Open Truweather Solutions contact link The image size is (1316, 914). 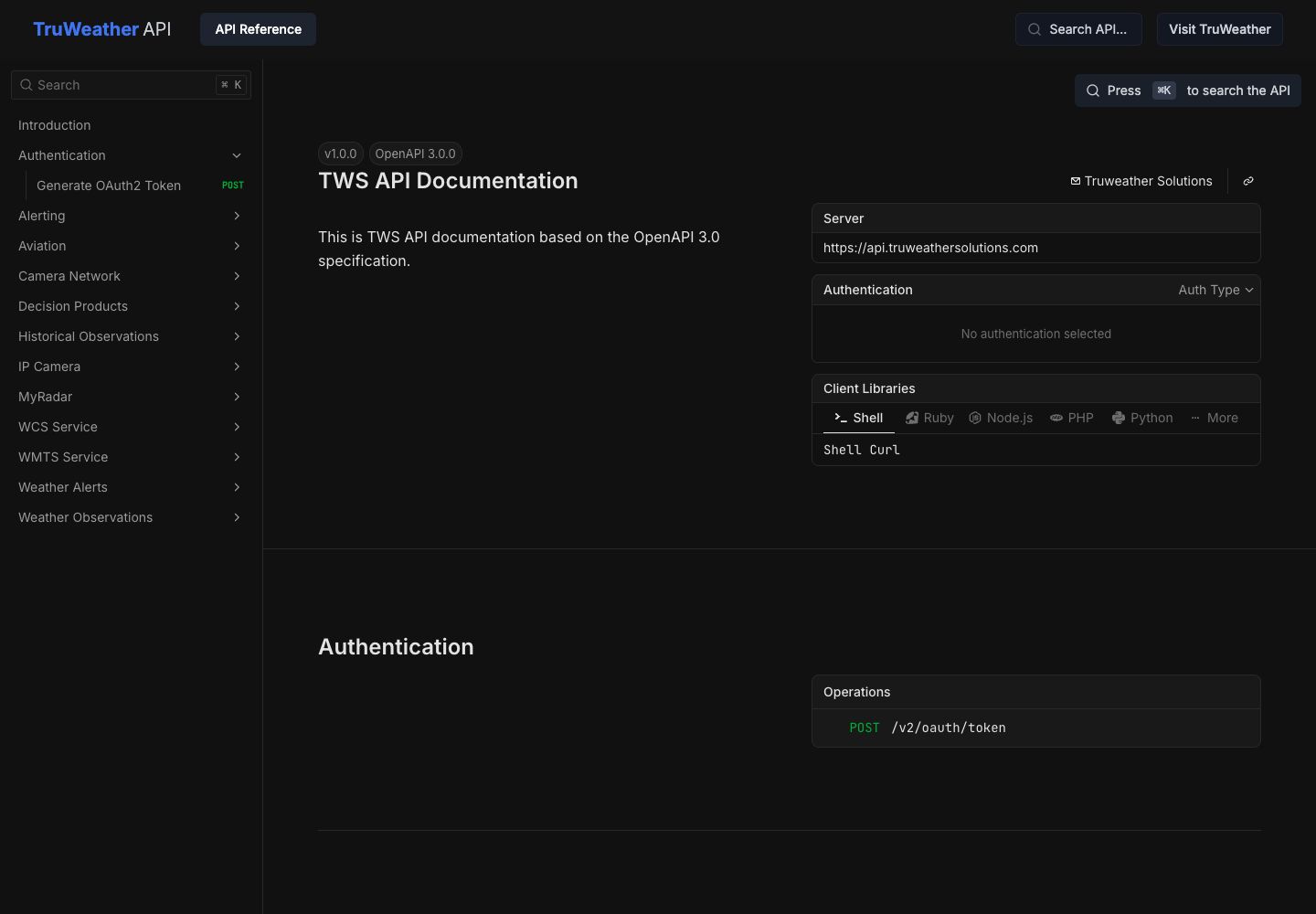pos(1141,181)
